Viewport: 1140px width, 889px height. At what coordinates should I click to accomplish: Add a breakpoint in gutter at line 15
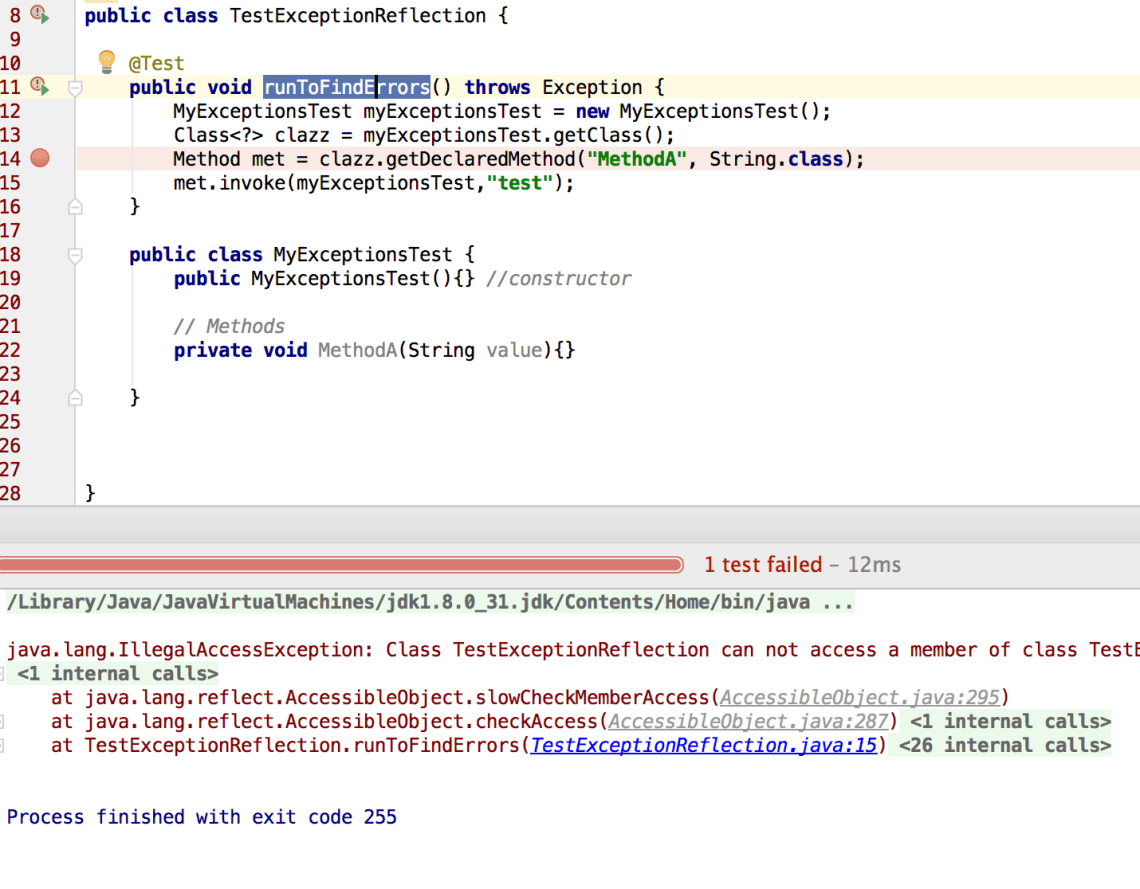40,183
